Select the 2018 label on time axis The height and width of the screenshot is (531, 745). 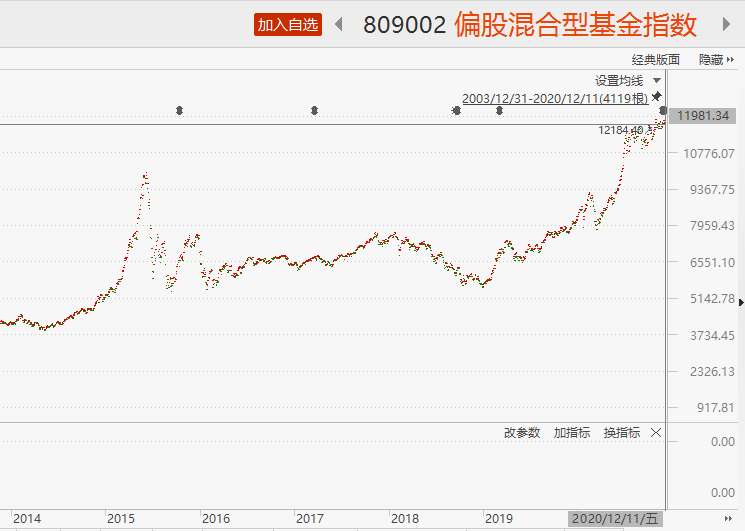coord(405,519)
